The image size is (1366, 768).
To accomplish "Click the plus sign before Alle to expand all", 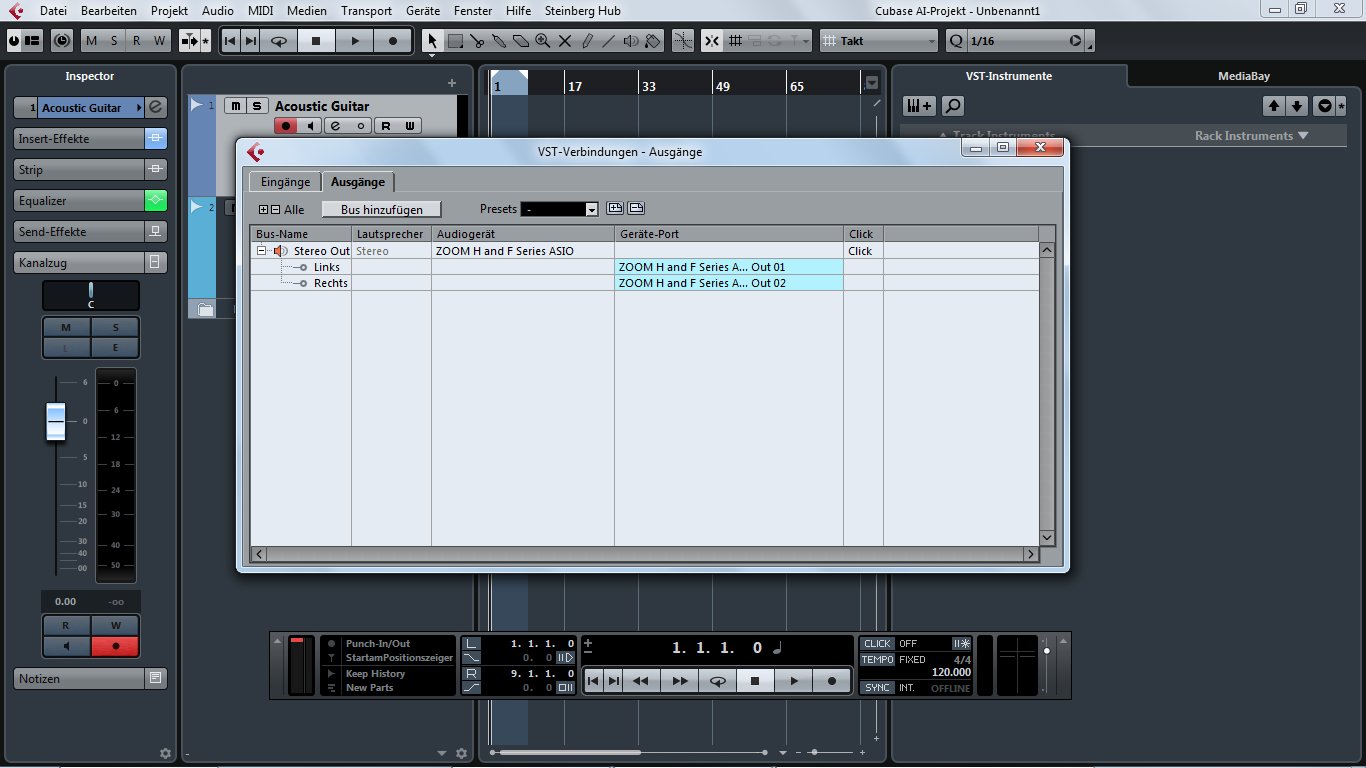I will tap(263, 210).
